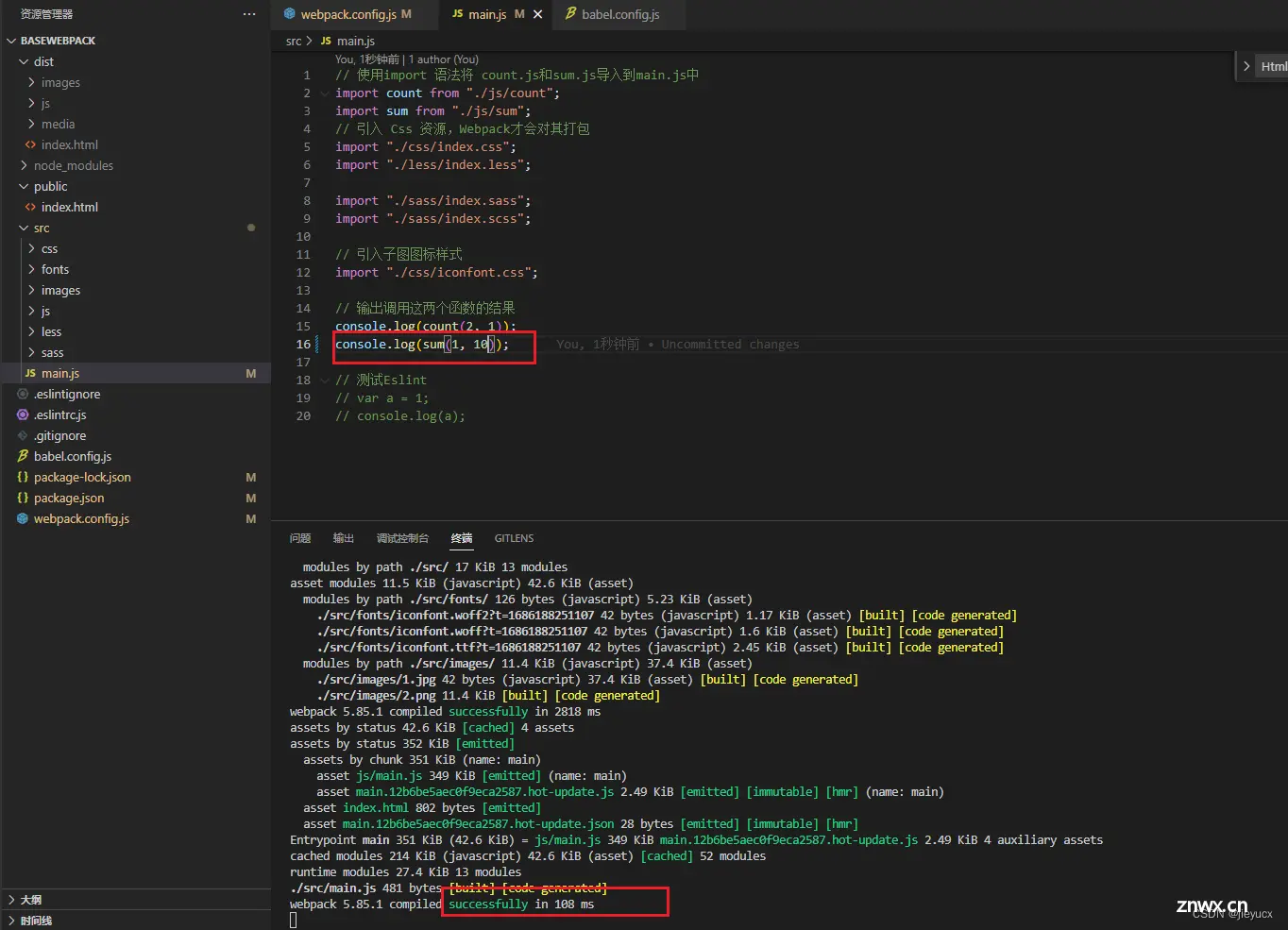Click the webpack.config.js file icon in explorer
This screenshot has height=930, width=1288.
(23, 518)
